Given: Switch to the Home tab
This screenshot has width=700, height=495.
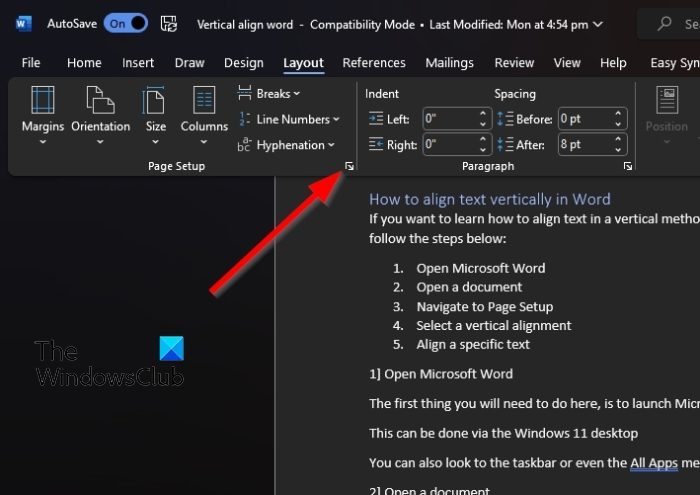Looking at the screenshot, I should [x=84, y=63].
